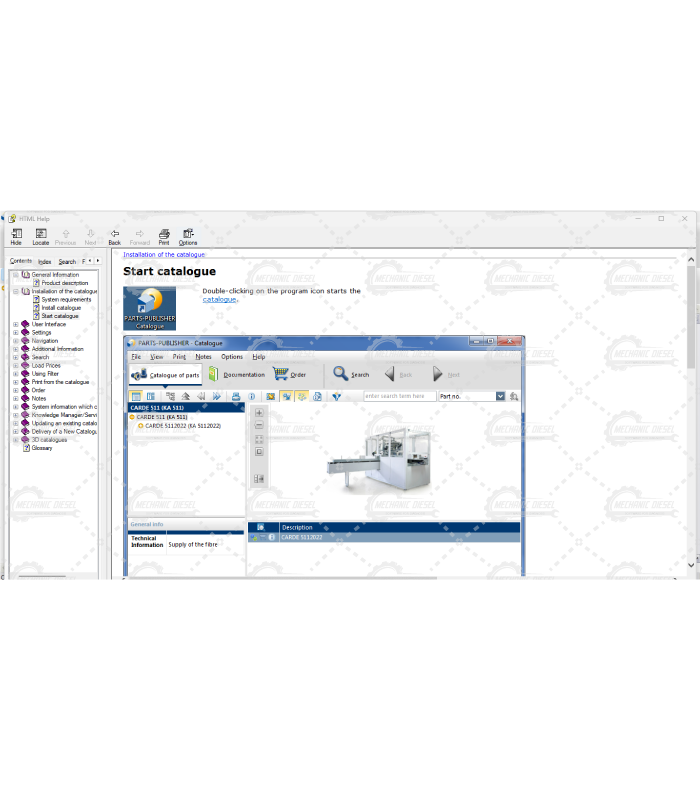
Task: Click the Locate toolbar icon
Action: [x=40, y=236]
